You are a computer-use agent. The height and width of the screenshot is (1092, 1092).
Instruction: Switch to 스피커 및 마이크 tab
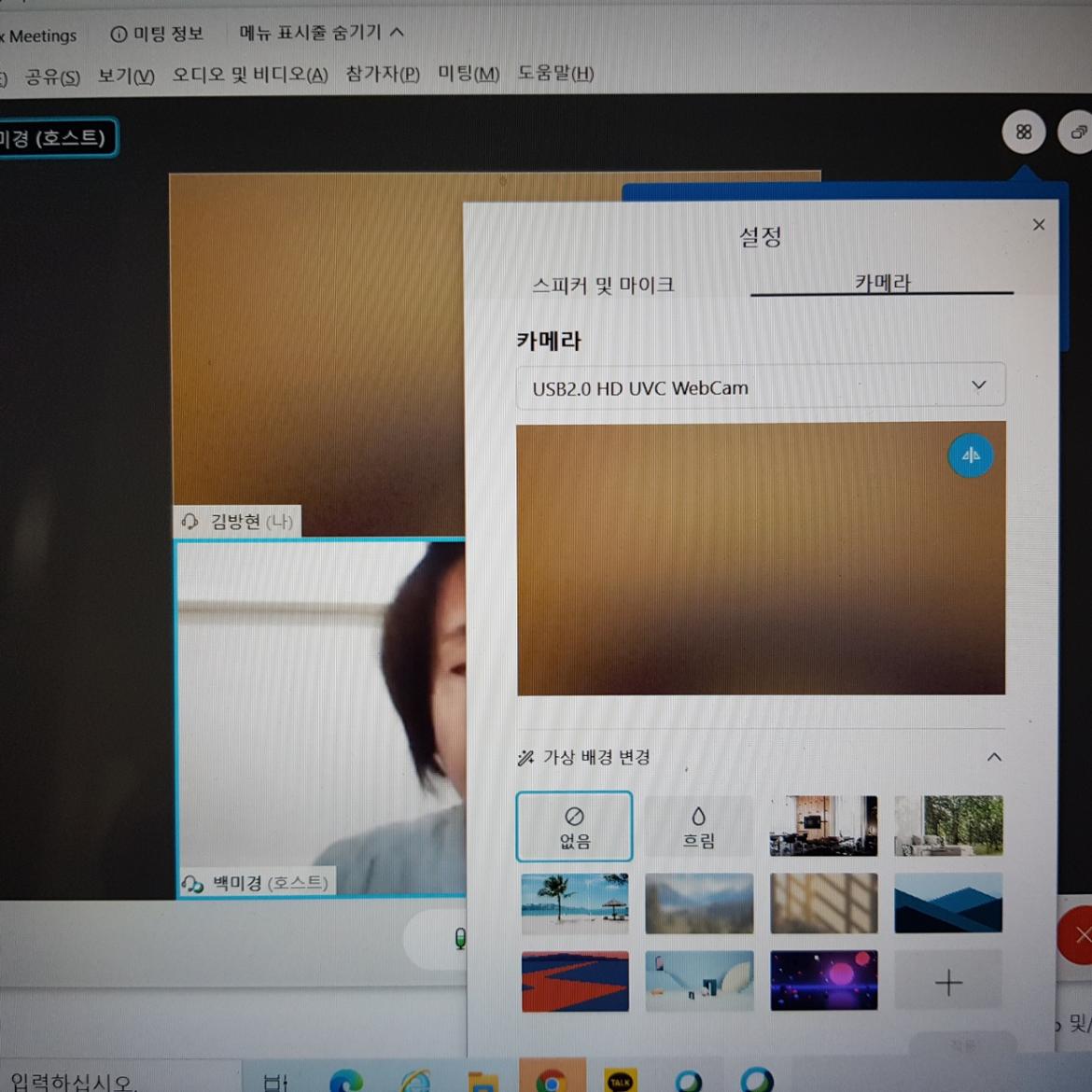click(603, 285)
